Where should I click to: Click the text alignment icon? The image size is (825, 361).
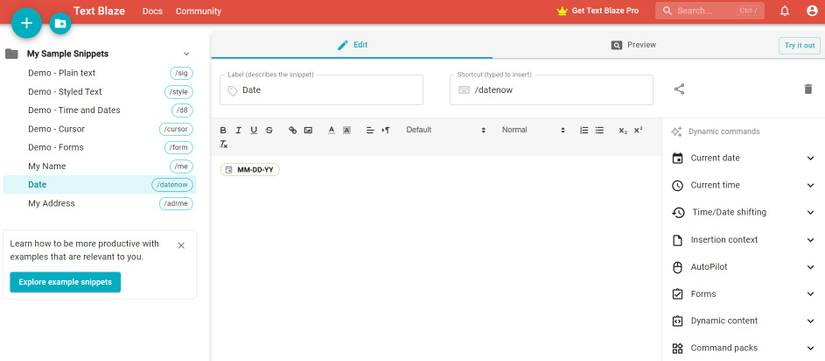[x=370, y=130]
